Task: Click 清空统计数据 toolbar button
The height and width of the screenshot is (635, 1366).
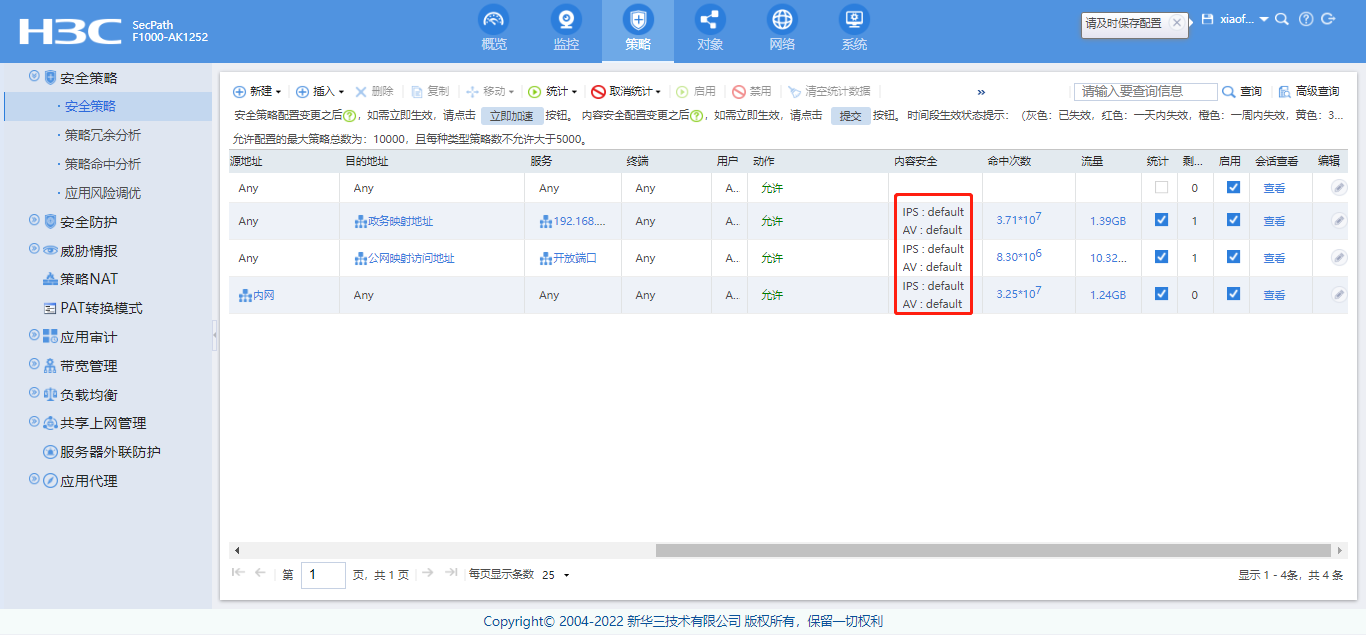Action: (x=830, y=91)
